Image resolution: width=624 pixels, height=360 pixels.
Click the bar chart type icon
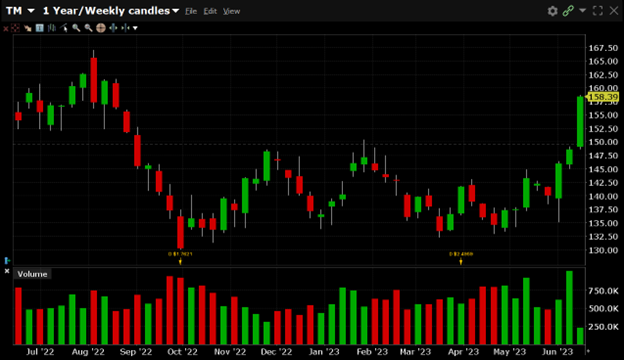pos(52,28)
